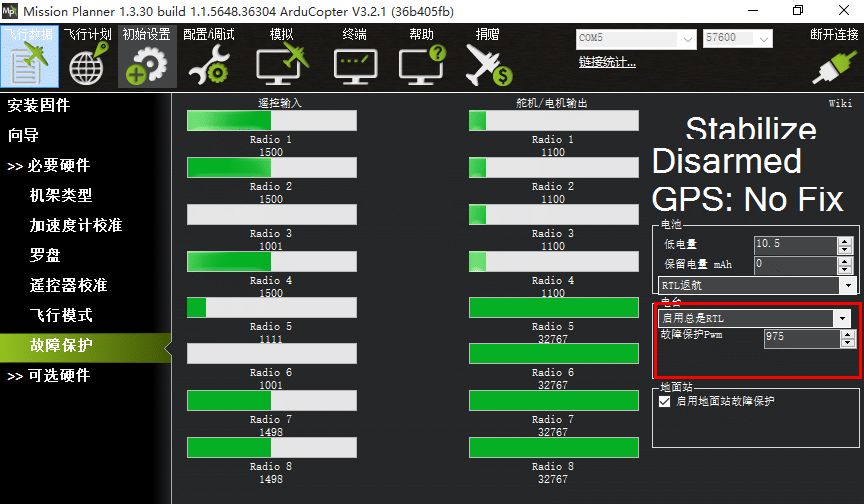Decrease 故障保护Pwm with down arrow

pos(848,343)
